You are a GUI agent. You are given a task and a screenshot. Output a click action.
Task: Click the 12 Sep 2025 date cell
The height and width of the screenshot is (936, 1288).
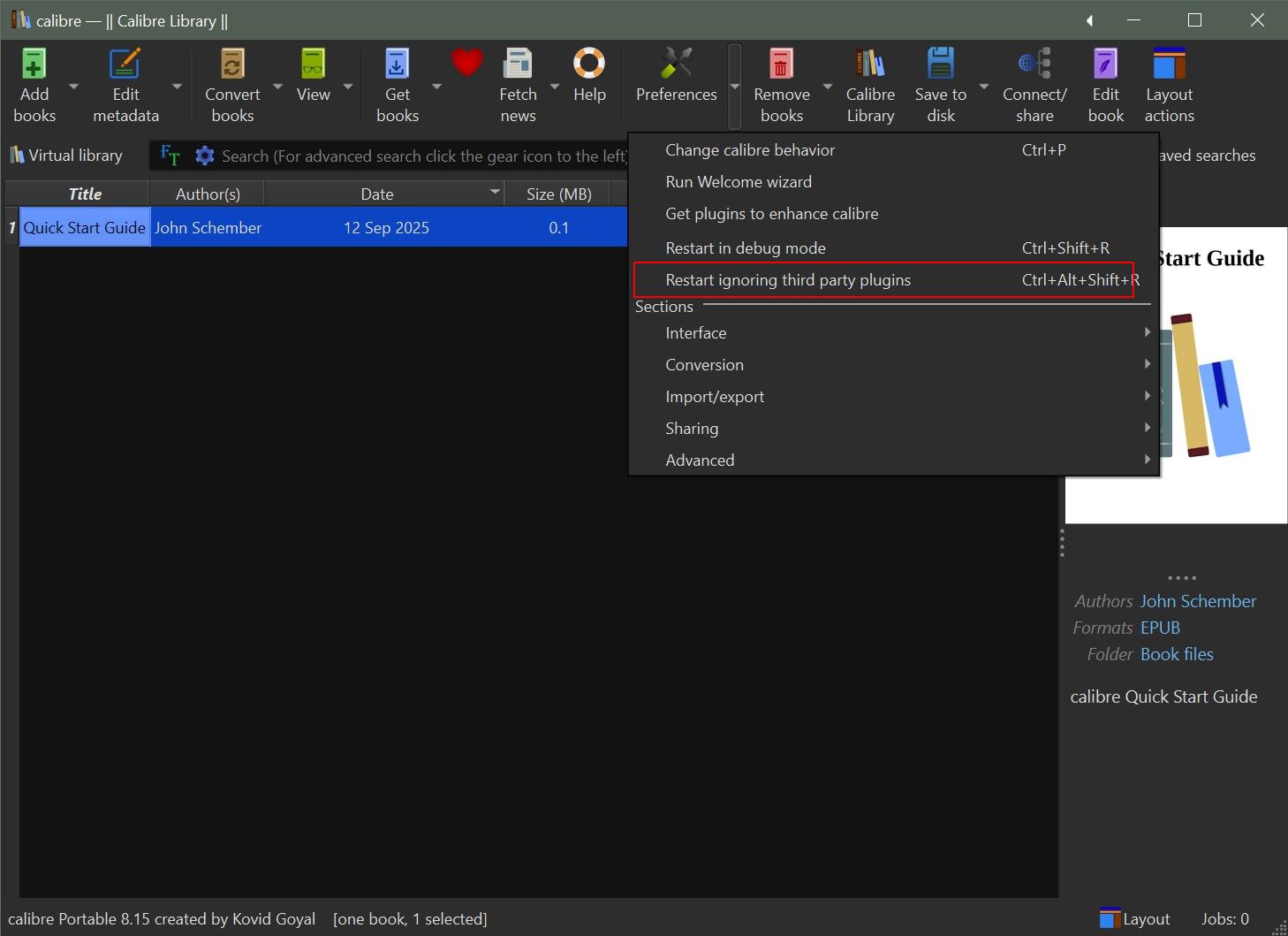386,227
